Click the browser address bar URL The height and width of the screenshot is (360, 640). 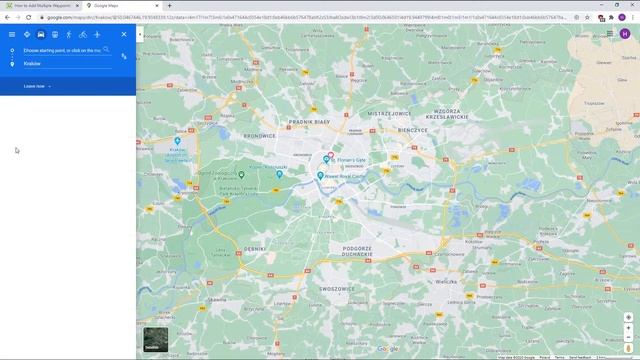point(306,18)
